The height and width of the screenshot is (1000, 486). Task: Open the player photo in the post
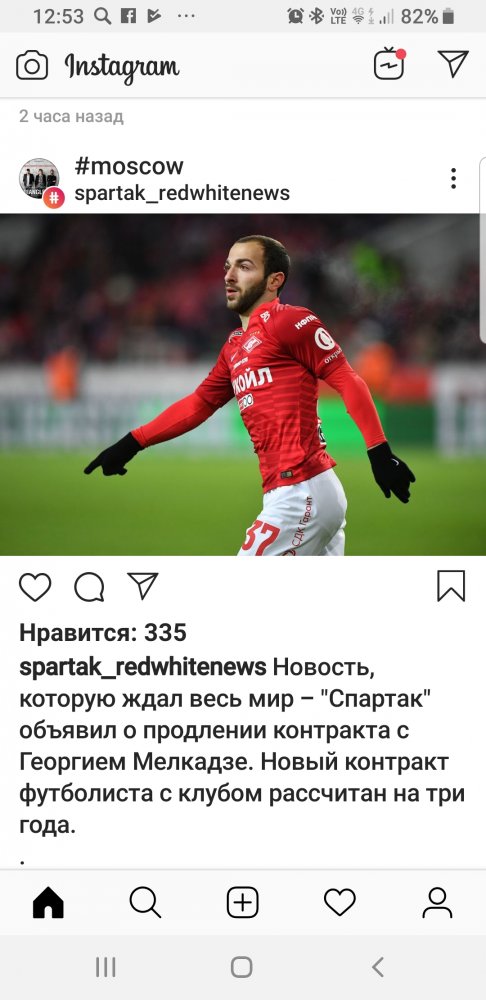(243, 385)
